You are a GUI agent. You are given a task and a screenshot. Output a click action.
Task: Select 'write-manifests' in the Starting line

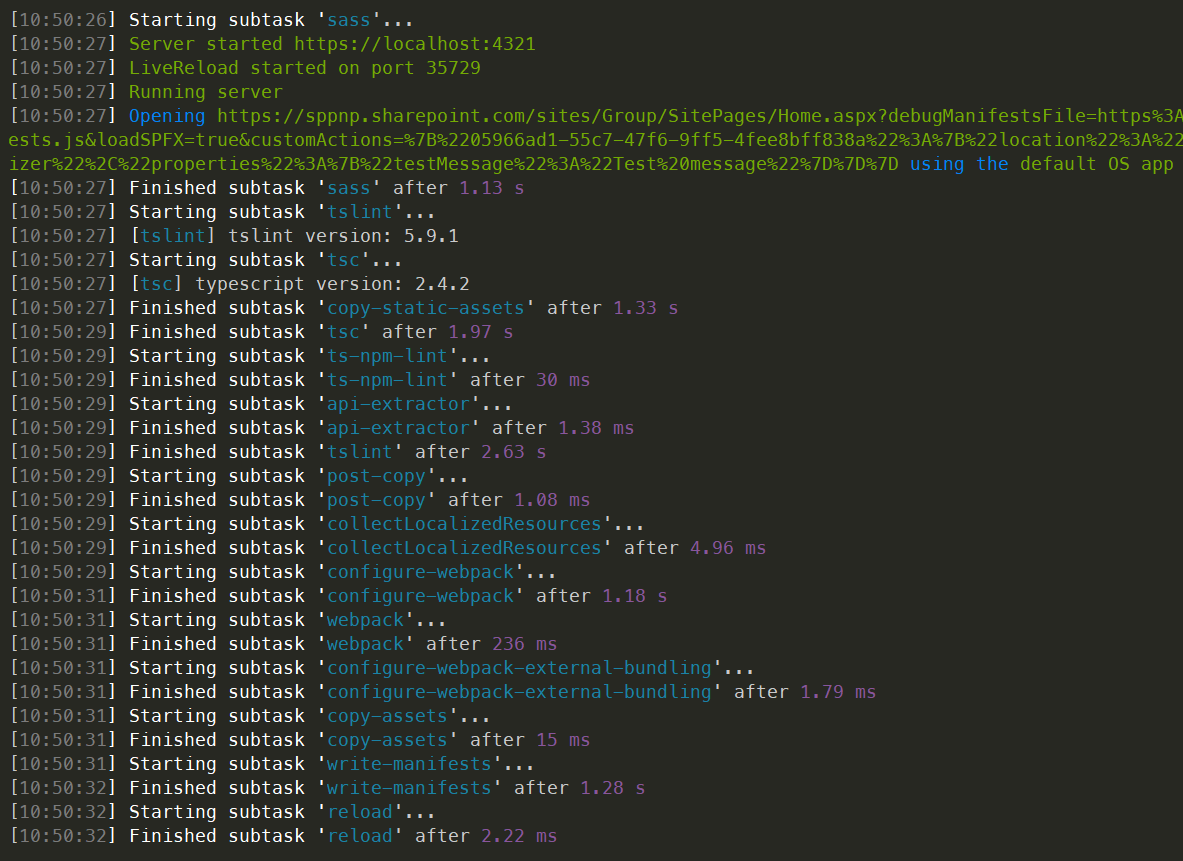[409, 764]
